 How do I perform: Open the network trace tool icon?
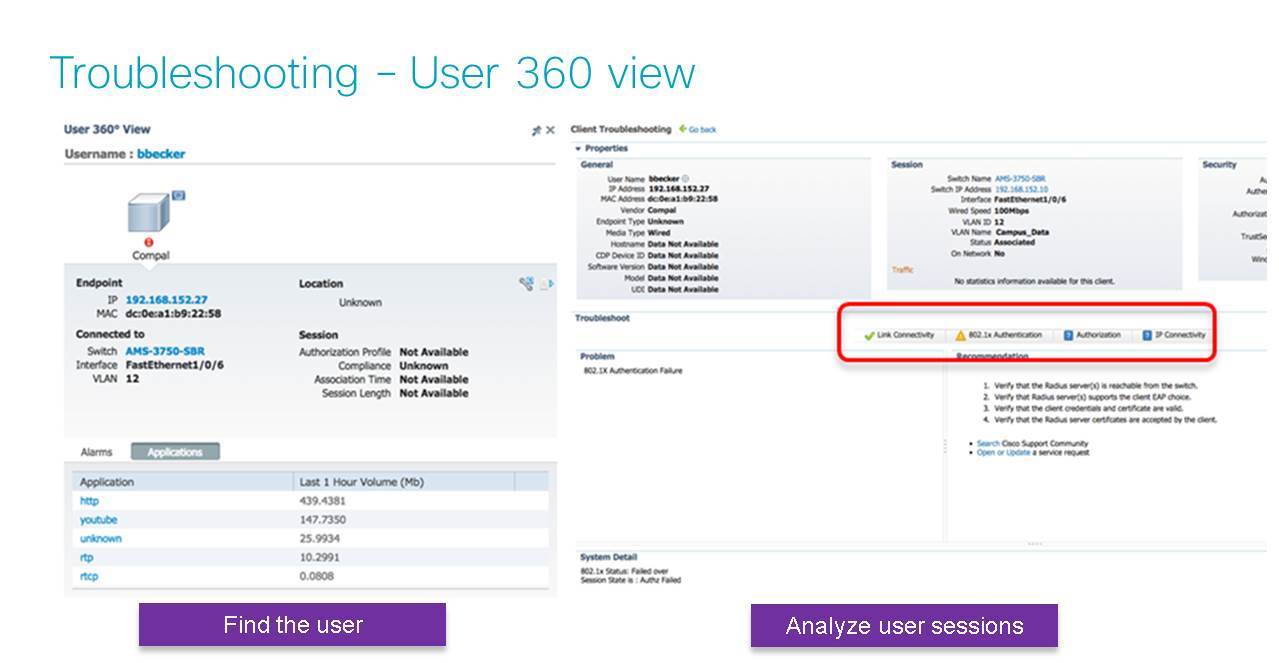click(x=526, y=284)
